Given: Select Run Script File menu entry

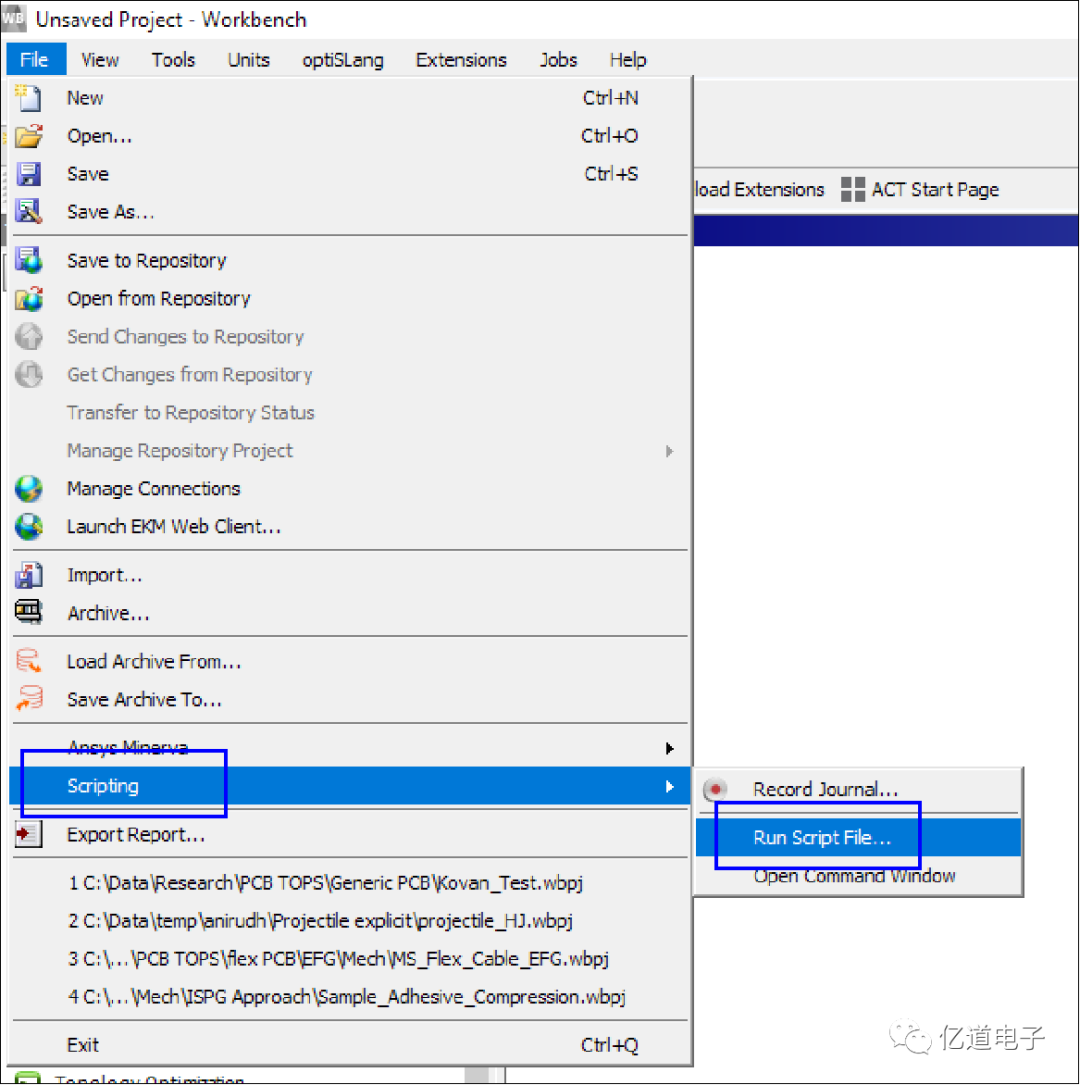Looking at the screenshot, I should (821, 838).
